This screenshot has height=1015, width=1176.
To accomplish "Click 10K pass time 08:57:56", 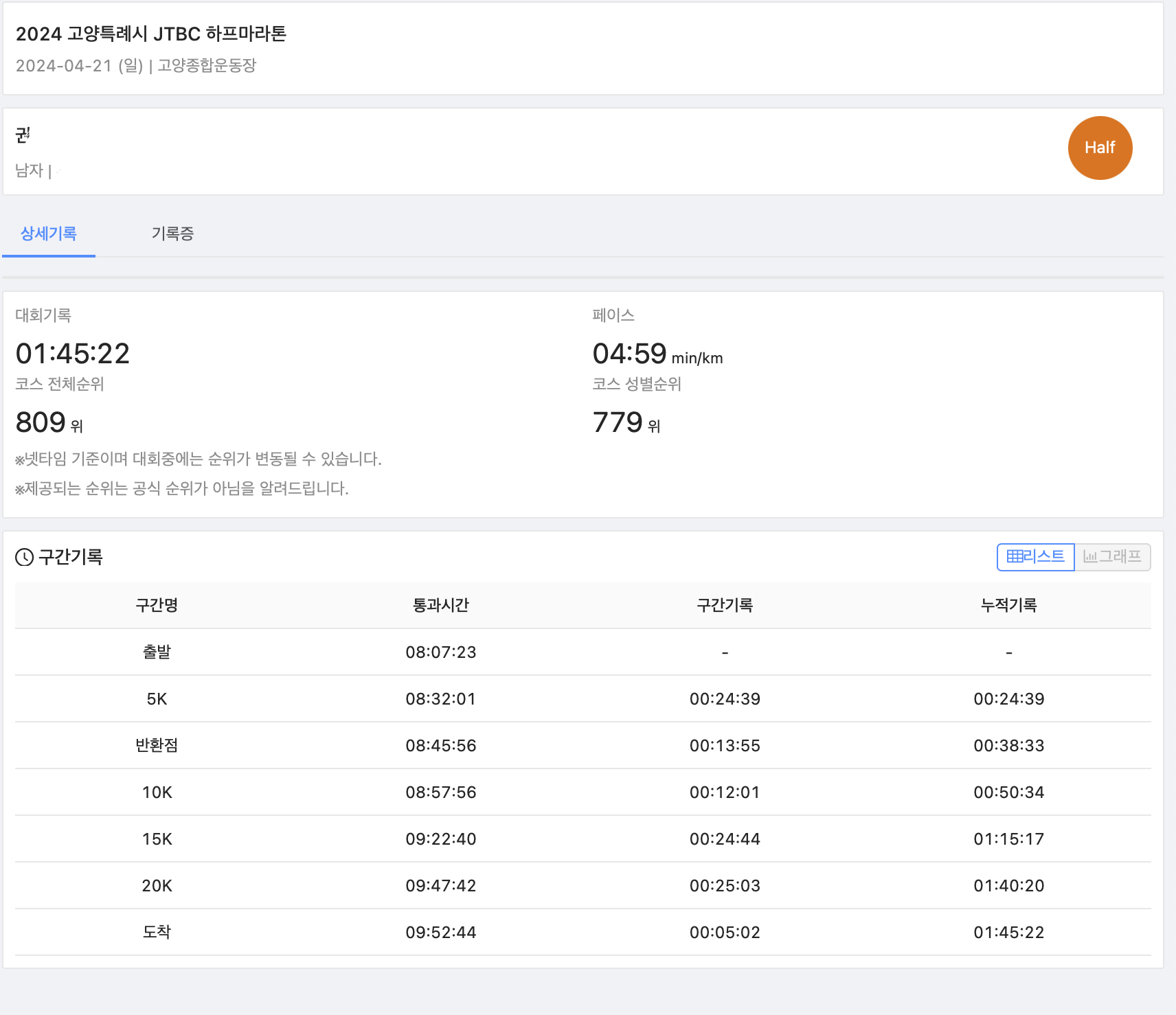I will pos(441,792).
